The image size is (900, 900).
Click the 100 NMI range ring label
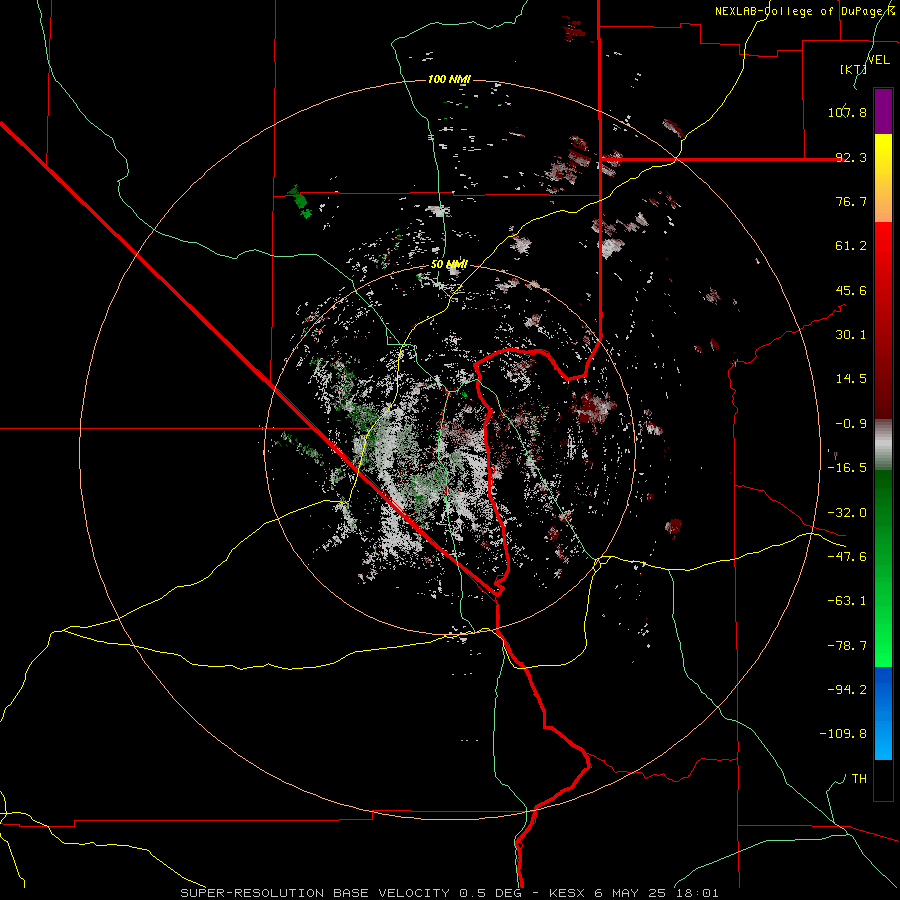pyautogui.click(x=449, y=79)
